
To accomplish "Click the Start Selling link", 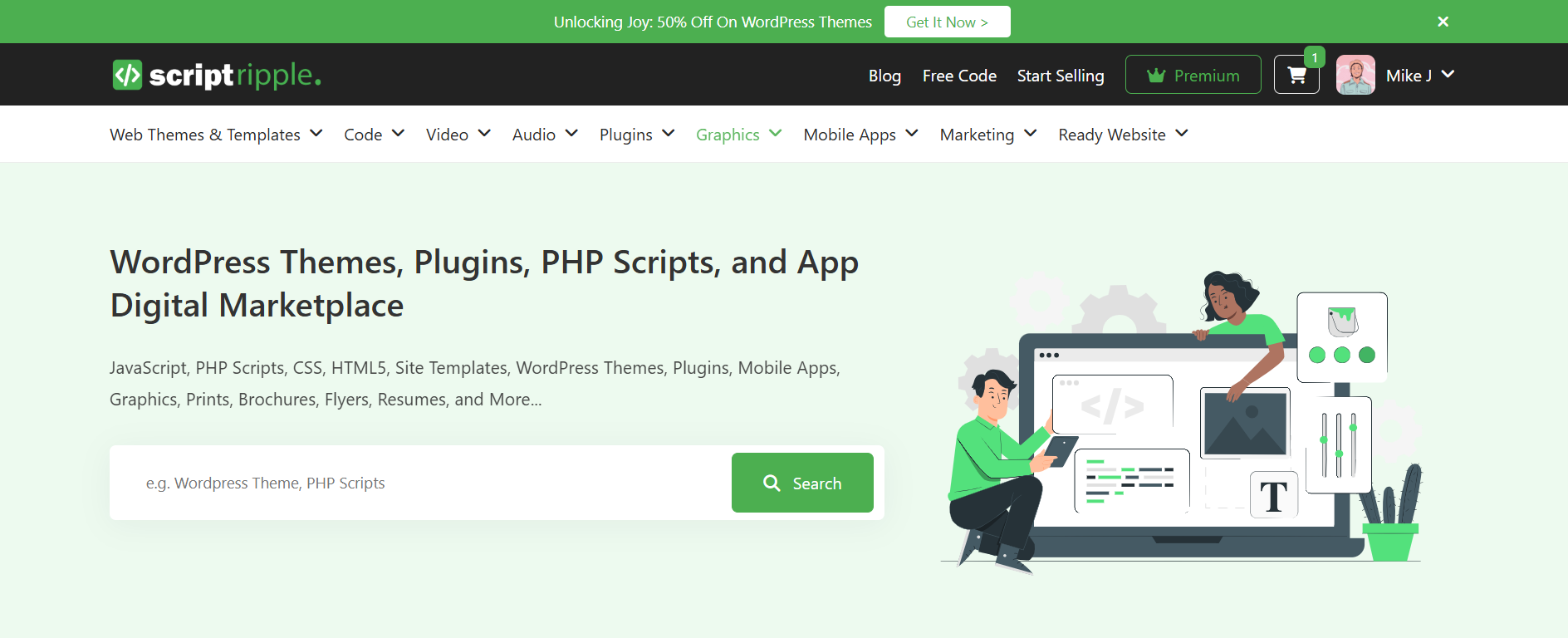I will [1061, 76].
